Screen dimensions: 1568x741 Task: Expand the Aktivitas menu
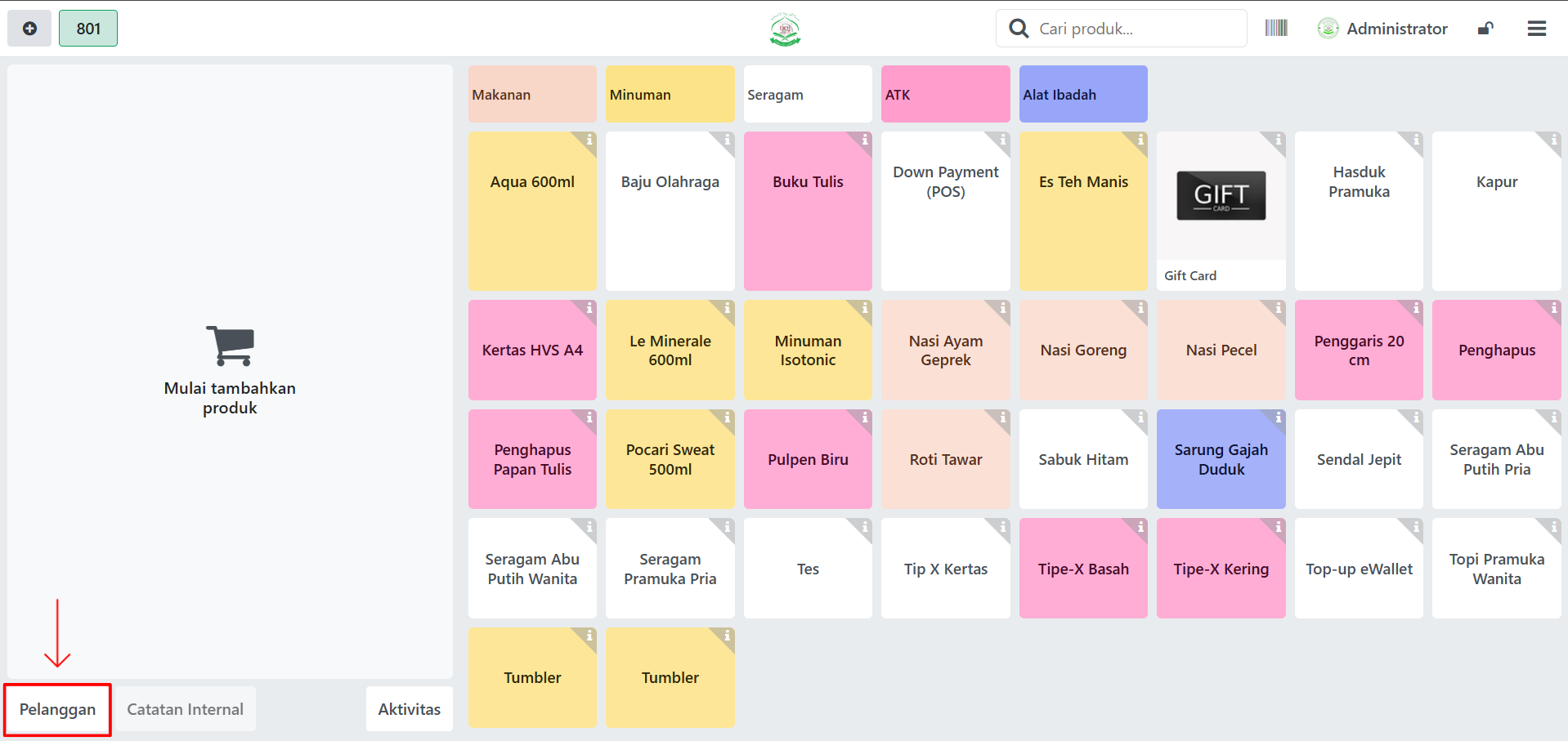(x=409, y=709)
